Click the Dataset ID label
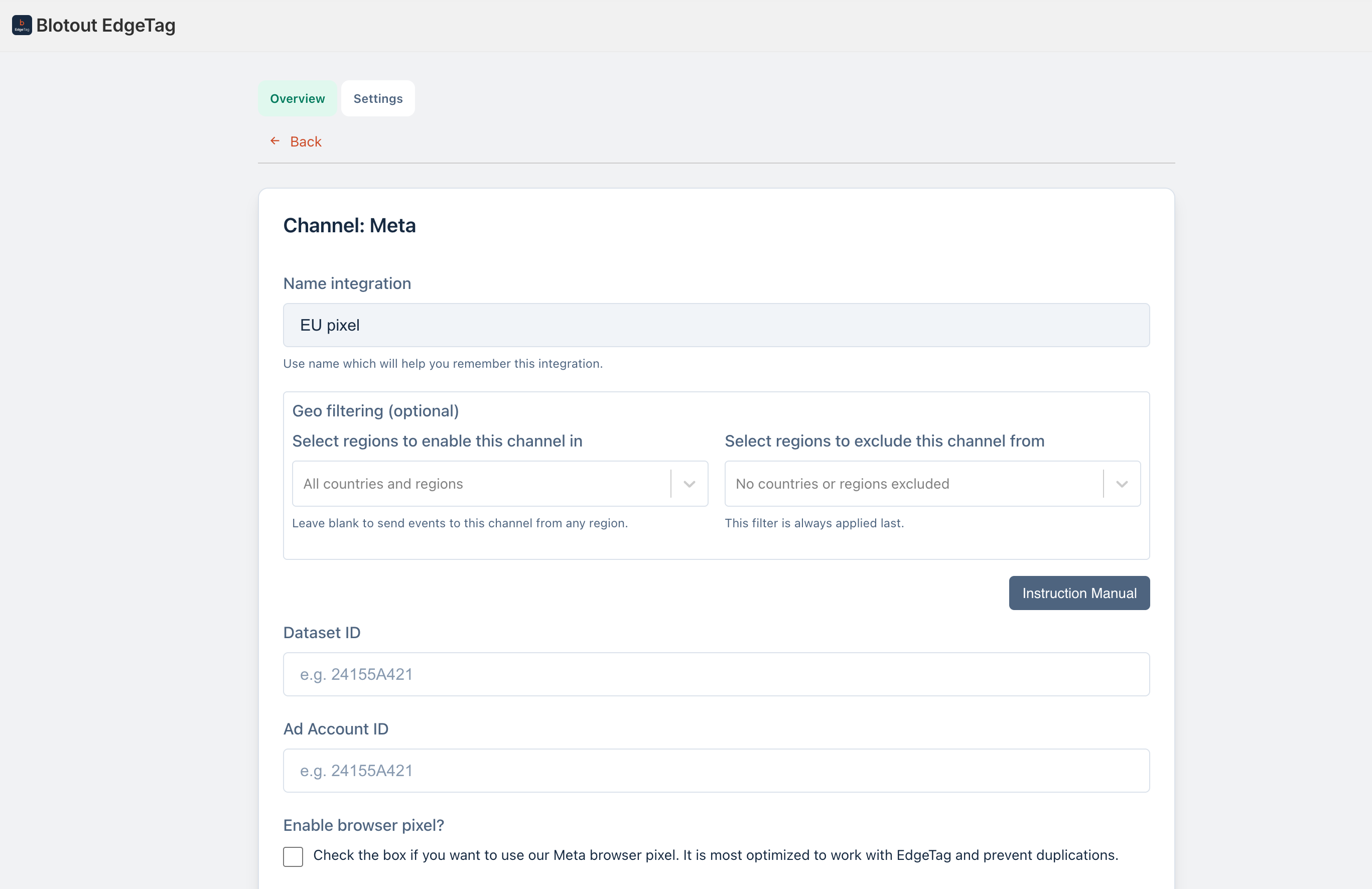 (322, 633)
